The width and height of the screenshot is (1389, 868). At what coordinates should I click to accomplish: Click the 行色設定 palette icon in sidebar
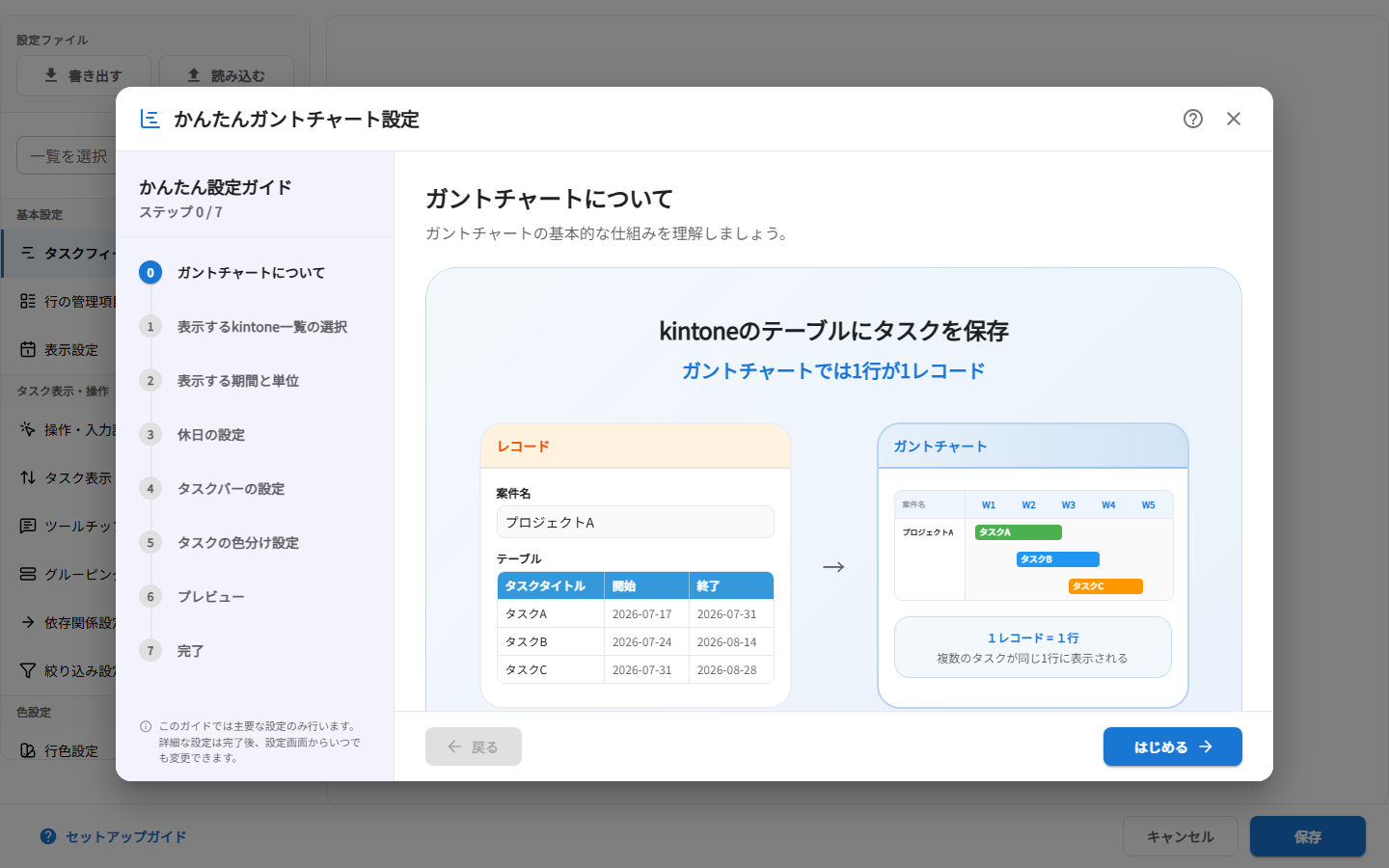(28, 750)
